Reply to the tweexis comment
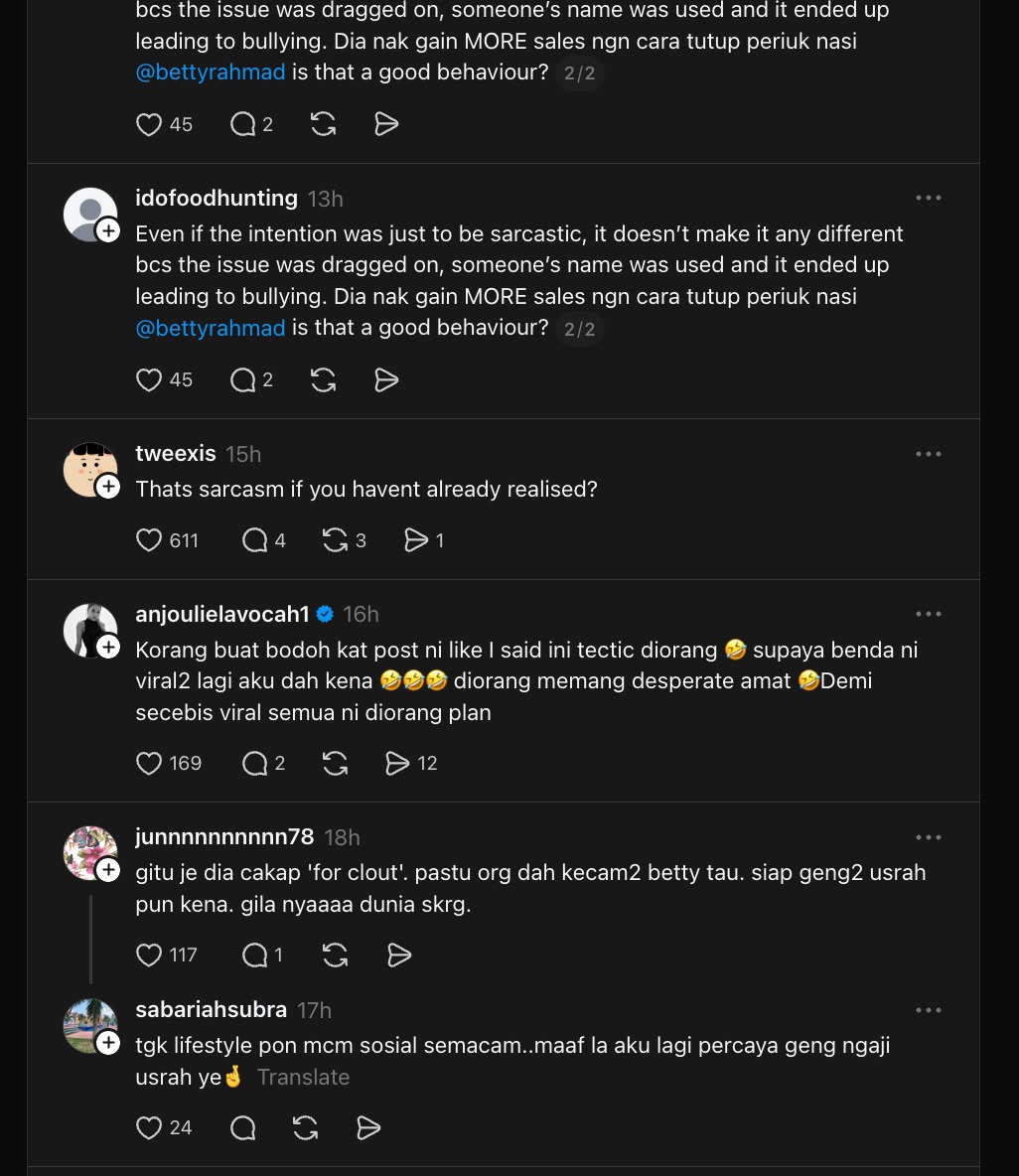The width and height of the screenshot is (1019, 1176). click(255, 540)
